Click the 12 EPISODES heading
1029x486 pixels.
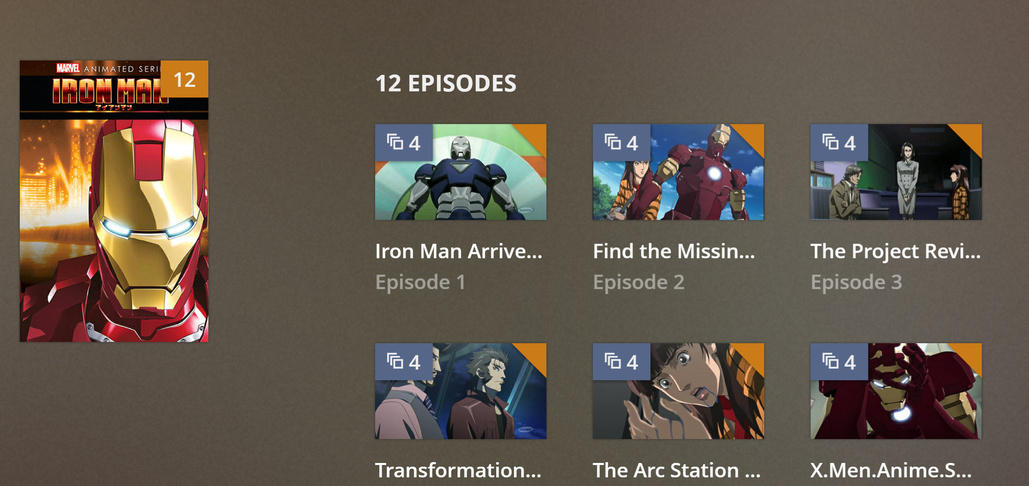pyautogui.click(x=446, y=83)
